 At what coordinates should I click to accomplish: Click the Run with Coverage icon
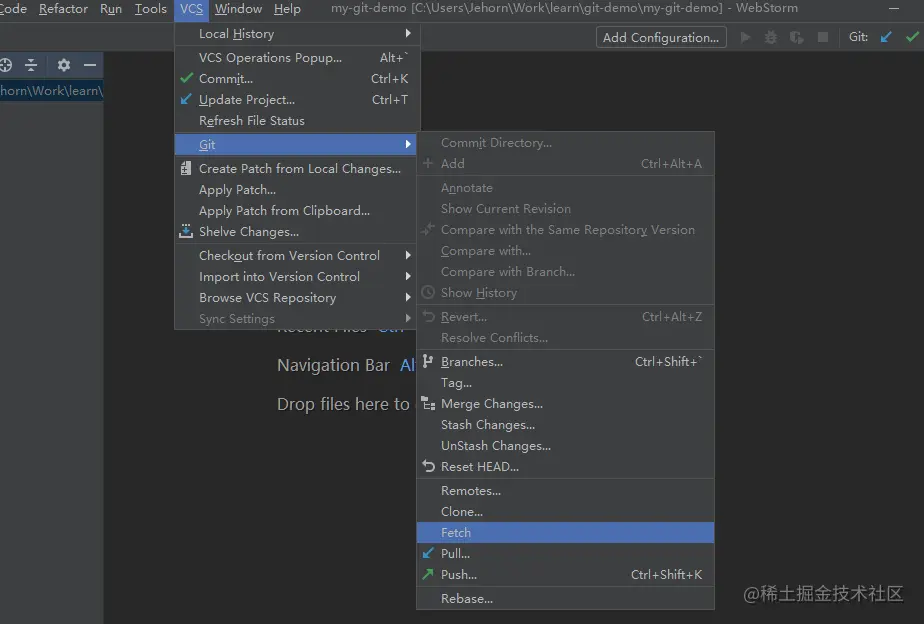(x=797, y=38)
